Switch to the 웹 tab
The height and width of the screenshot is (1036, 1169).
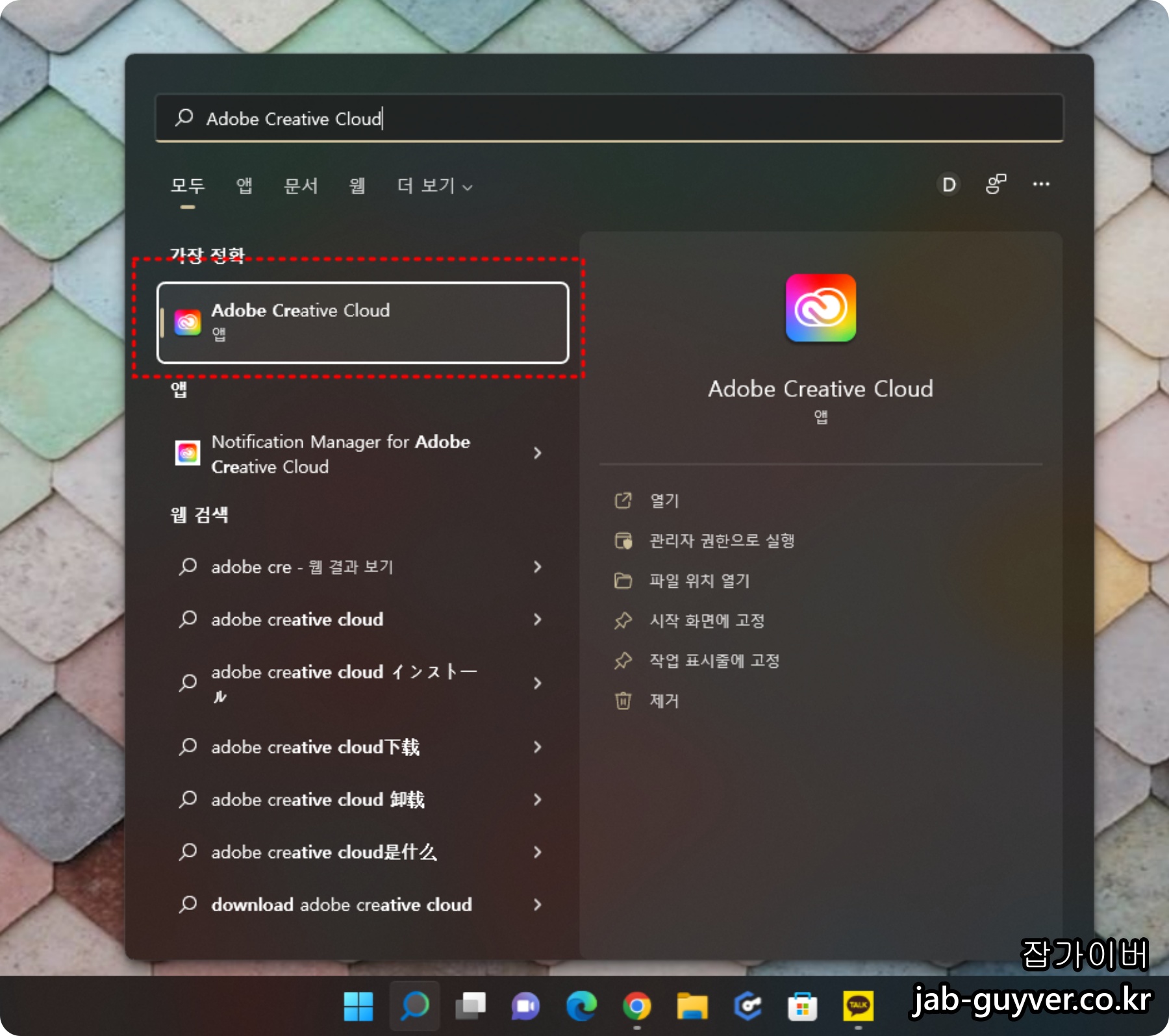(x=357, y=186)
